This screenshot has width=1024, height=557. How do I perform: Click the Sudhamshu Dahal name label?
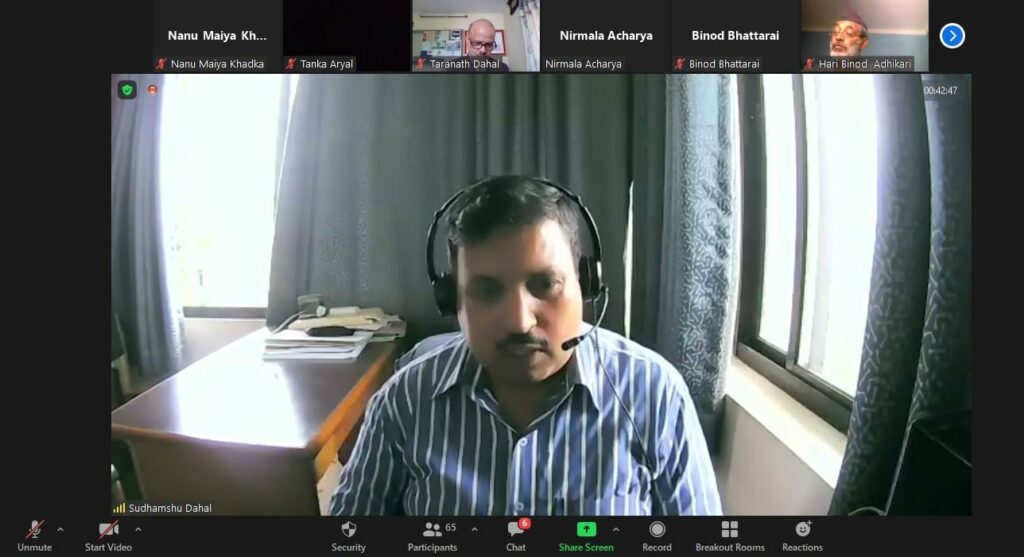[170, 508]
